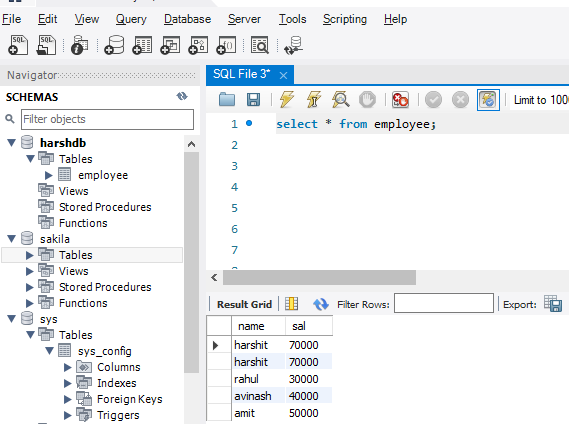The height and width of the screenshot is (424, 569).
Task: Expand the employee table node
Action: pyautogui.click(x=49, y=175)
